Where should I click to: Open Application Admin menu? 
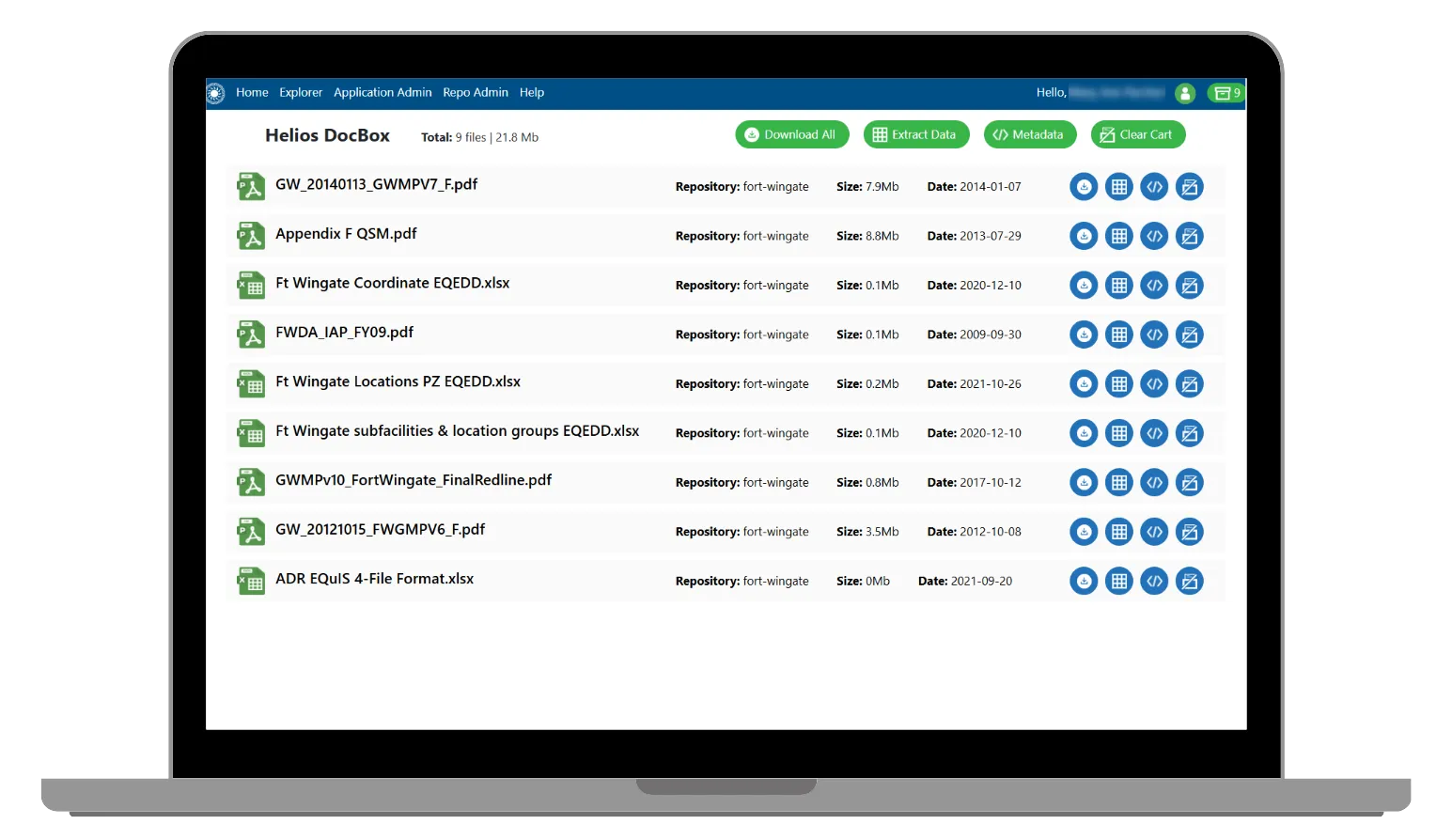(383, 93)
